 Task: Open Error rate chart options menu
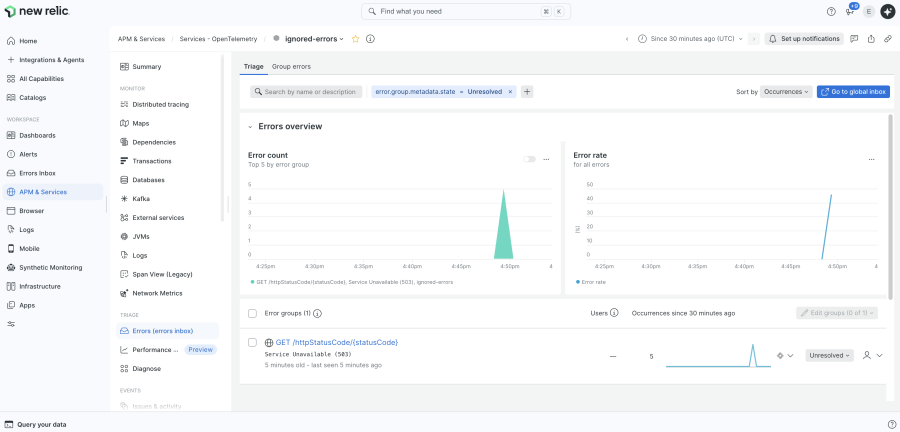871,159
